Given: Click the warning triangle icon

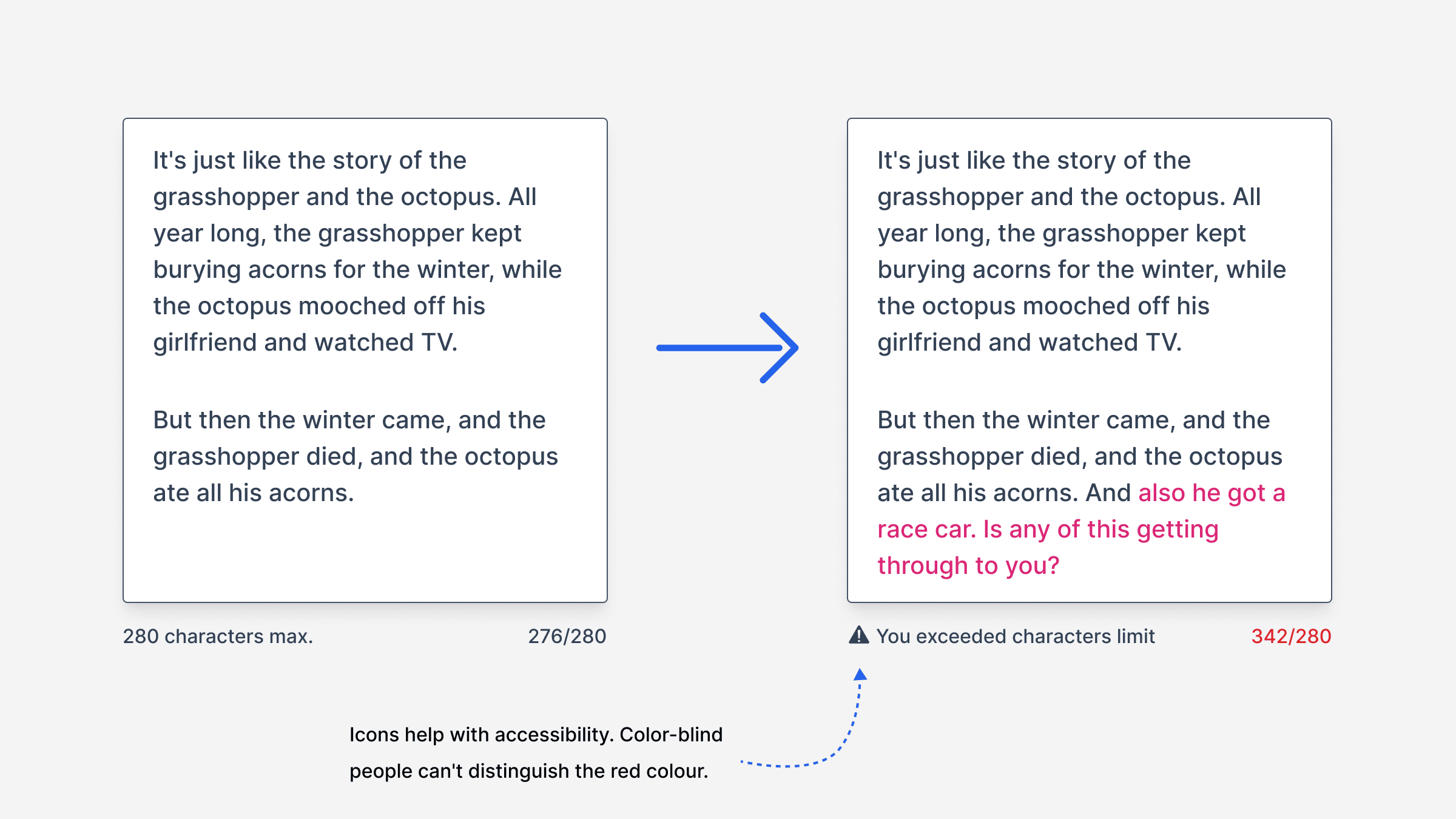Looking at the screenshot, I should 858,635.
